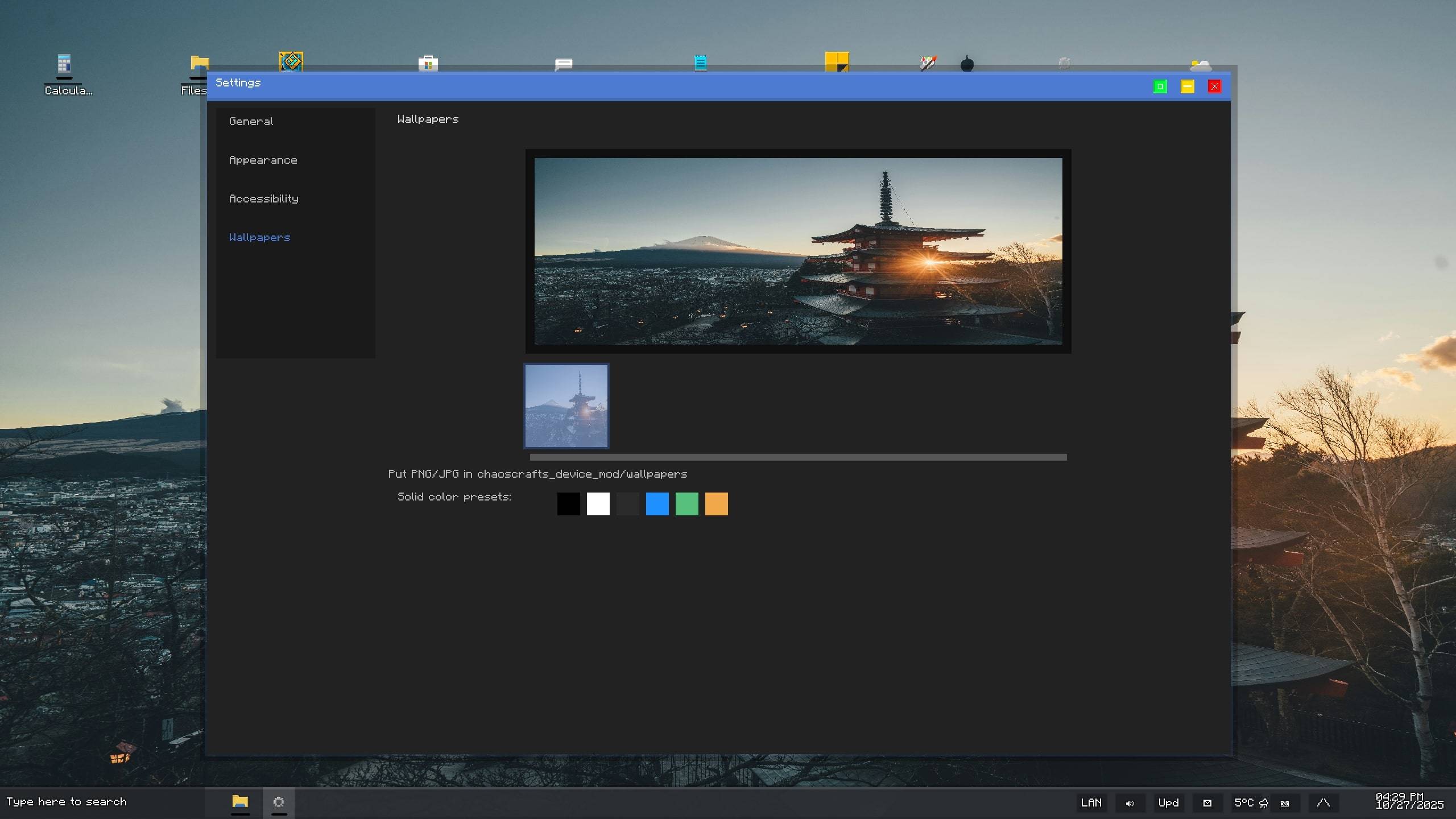Pick the blue solid color preset
Viewport: 1456px width, 819px height.
point(657,504)
